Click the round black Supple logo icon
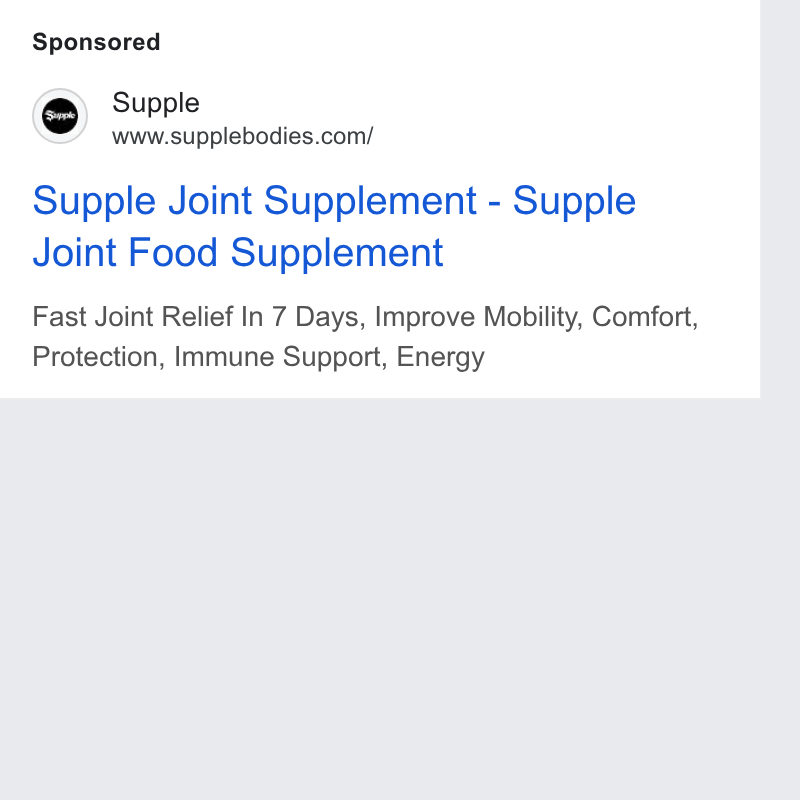 pyautogui.click(x=60, y=116)
